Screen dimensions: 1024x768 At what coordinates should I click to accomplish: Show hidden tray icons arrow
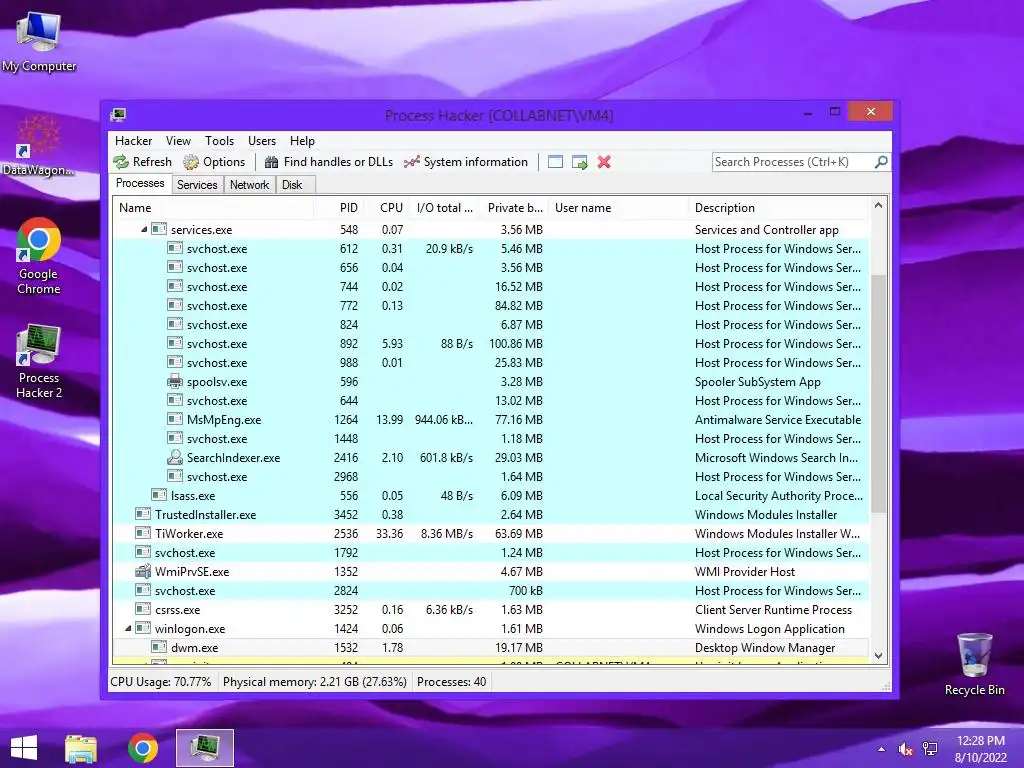coord(882,749)
